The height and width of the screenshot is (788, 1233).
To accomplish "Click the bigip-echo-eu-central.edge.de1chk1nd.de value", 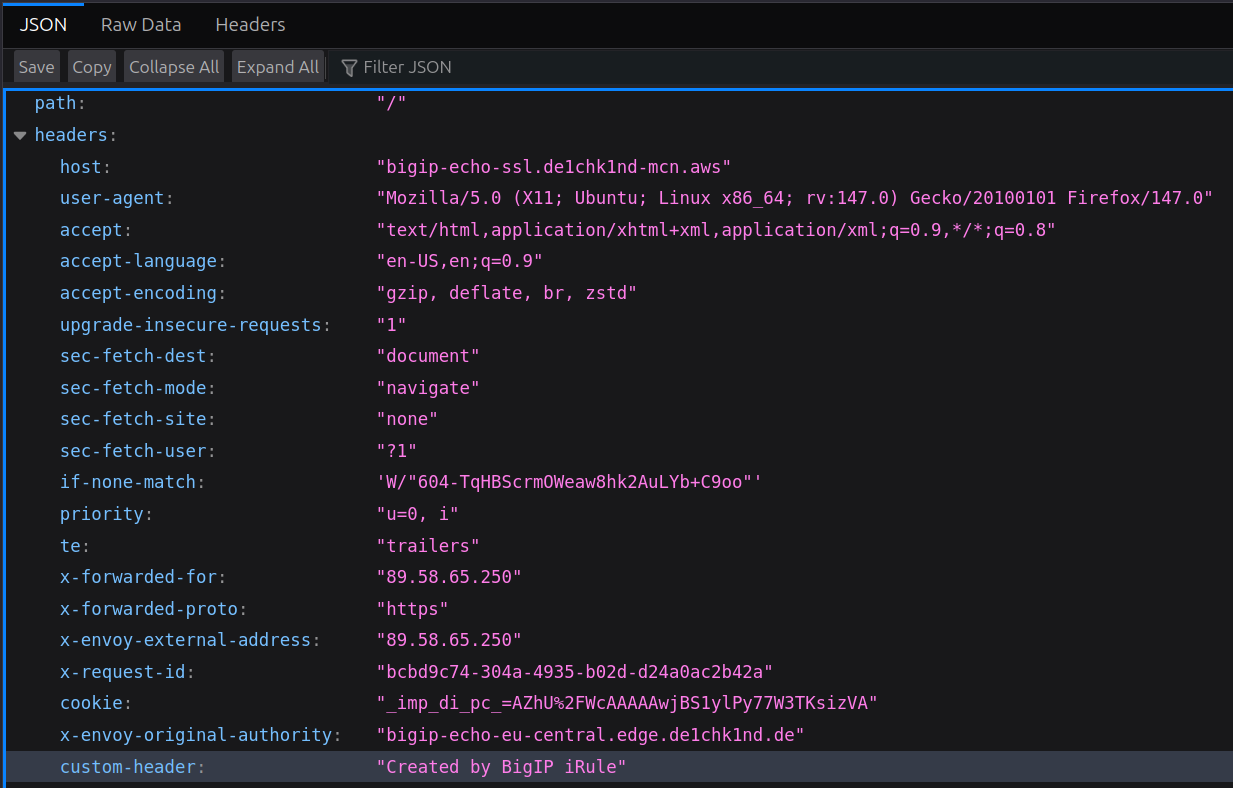I will (591, 735).
